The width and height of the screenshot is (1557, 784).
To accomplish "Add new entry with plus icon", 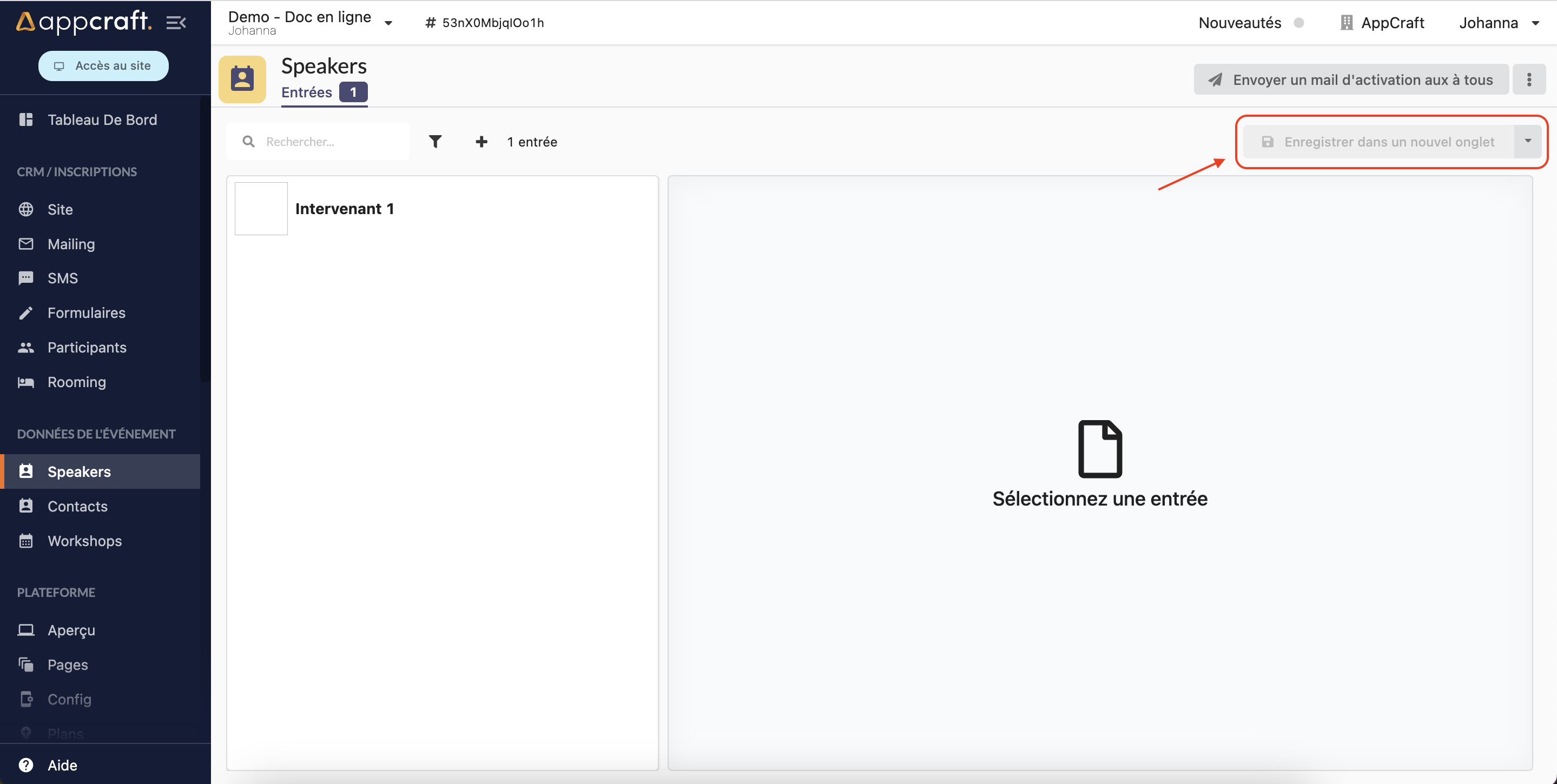I will tap(481, 141).
